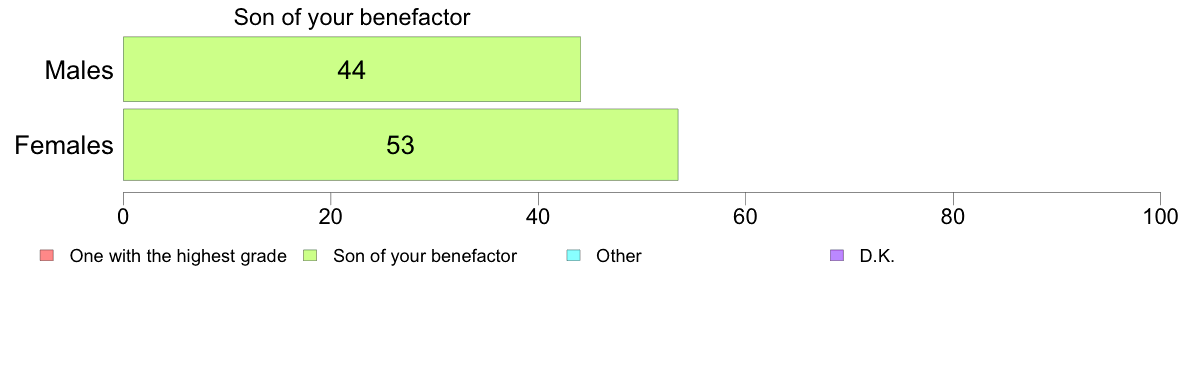Select the Males bar showing 44

tap(352, 69)
